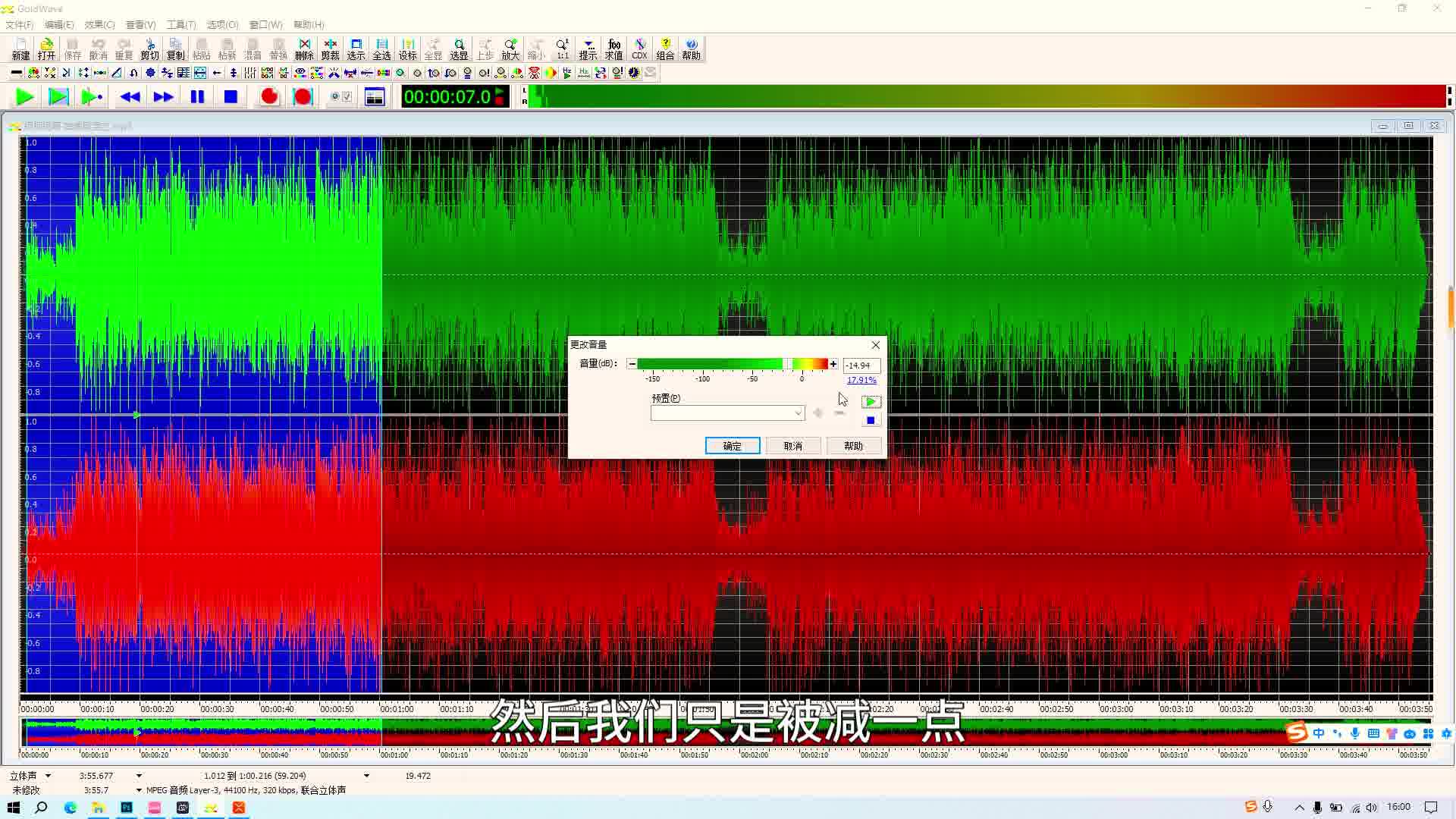Select all audio using the 全选 icon

point(382,49)
